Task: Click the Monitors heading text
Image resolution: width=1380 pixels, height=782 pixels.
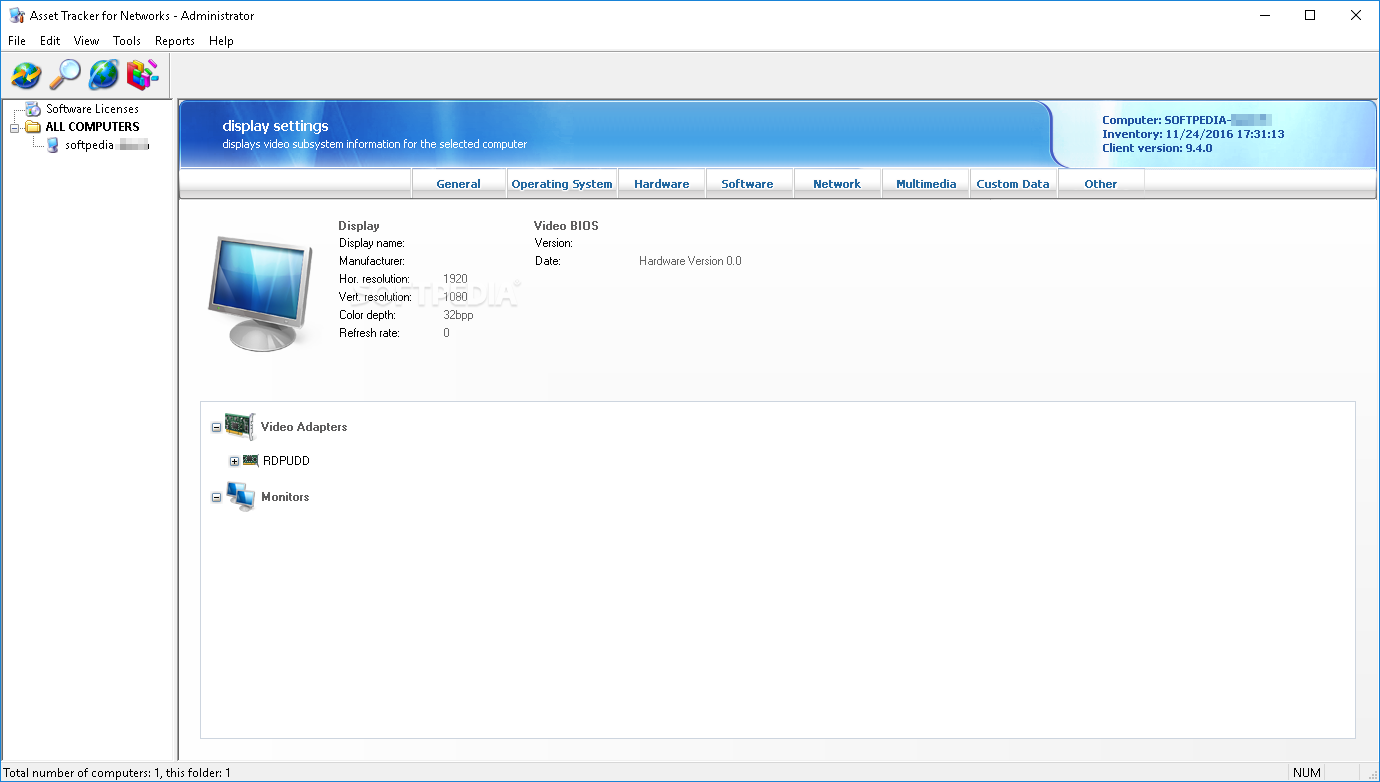Action: click(285, 497)
